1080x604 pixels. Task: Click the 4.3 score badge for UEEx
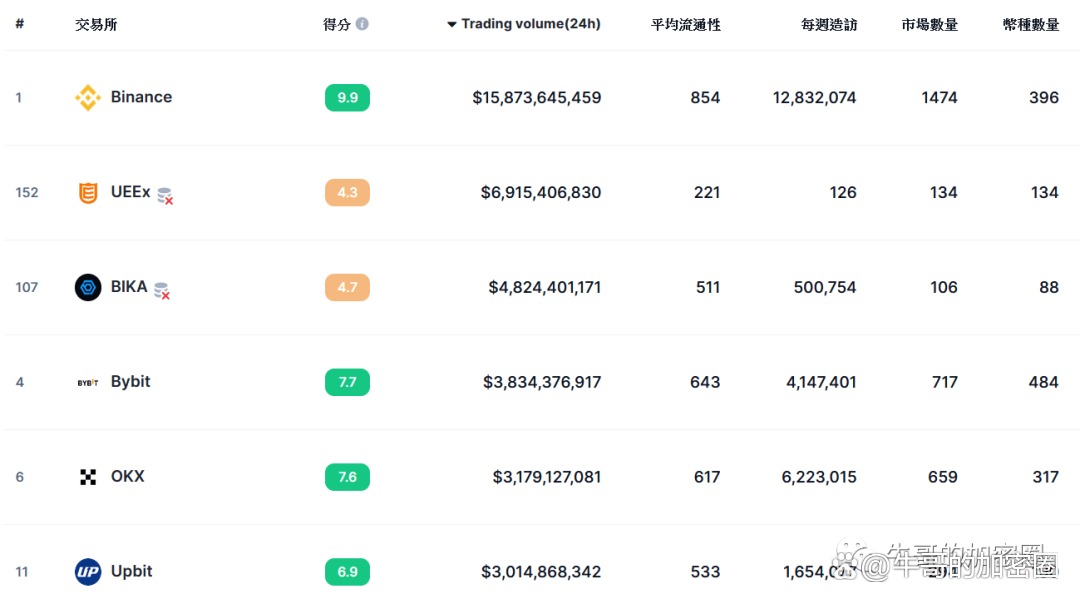pyautogui.click(x=347, y=192)
